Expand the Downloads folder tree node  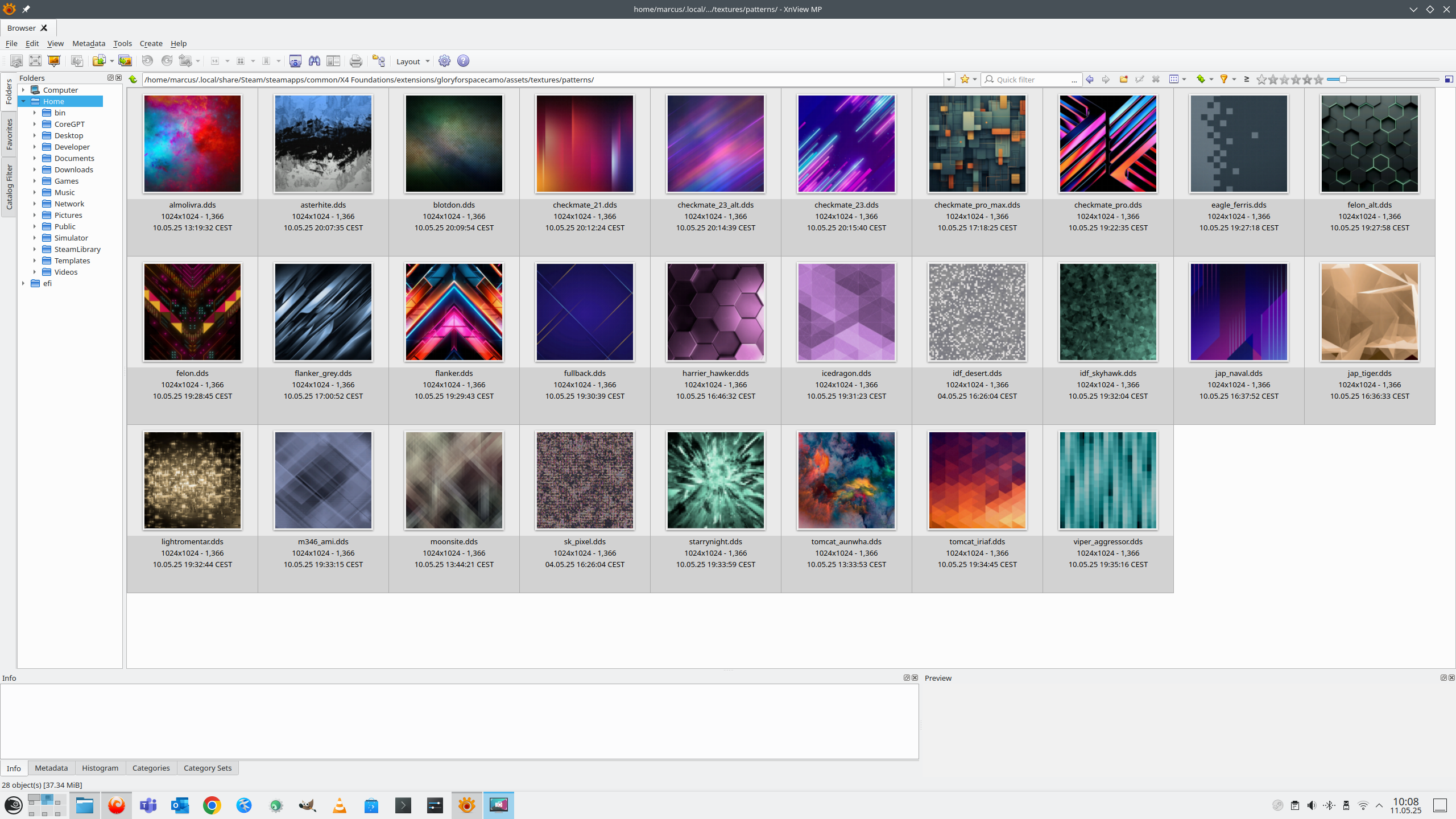pos(35,169)
